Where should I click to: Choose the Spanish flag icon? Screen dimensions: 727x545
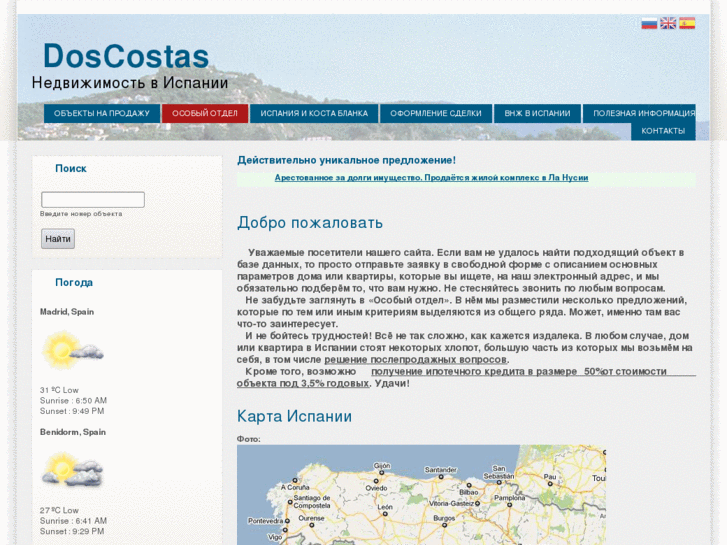[x=687, y=23]
